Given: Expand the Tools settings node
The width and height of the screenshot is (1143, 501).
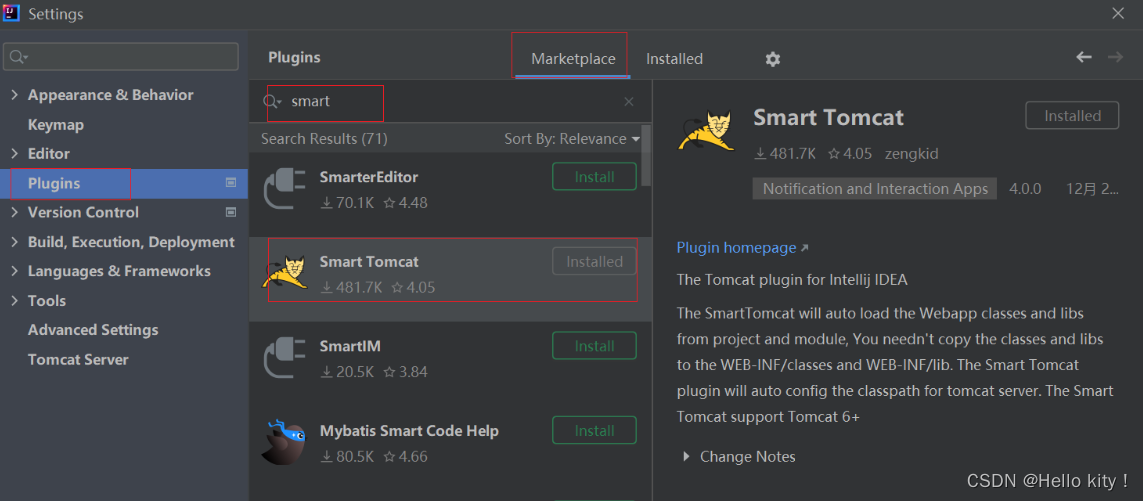Looking at the screenshot, I should point(15,300).
